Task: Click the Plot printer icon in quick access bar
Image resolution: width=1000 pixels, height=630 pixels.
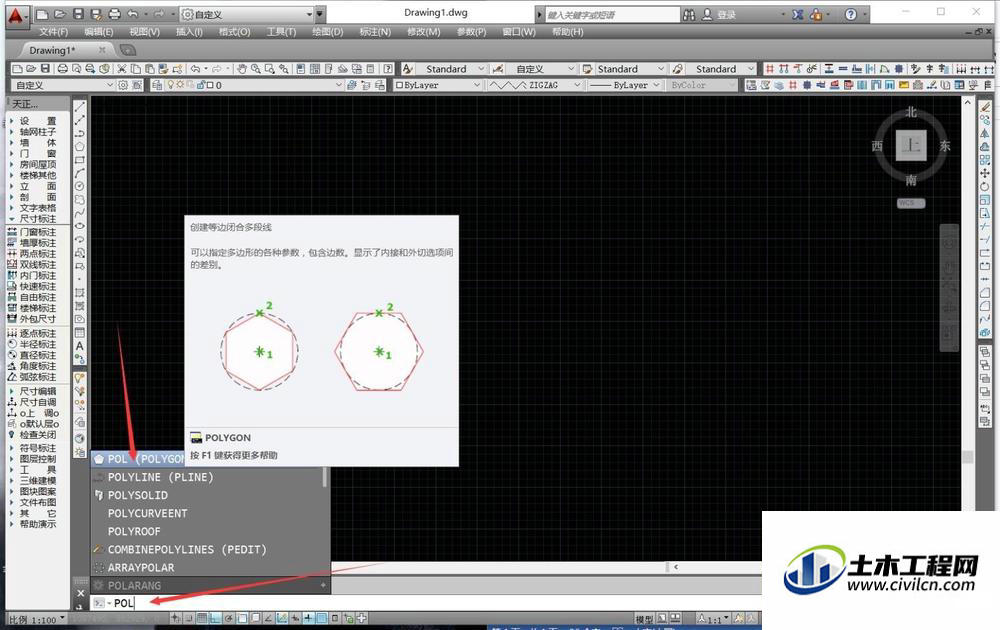Action: point(114,14)
